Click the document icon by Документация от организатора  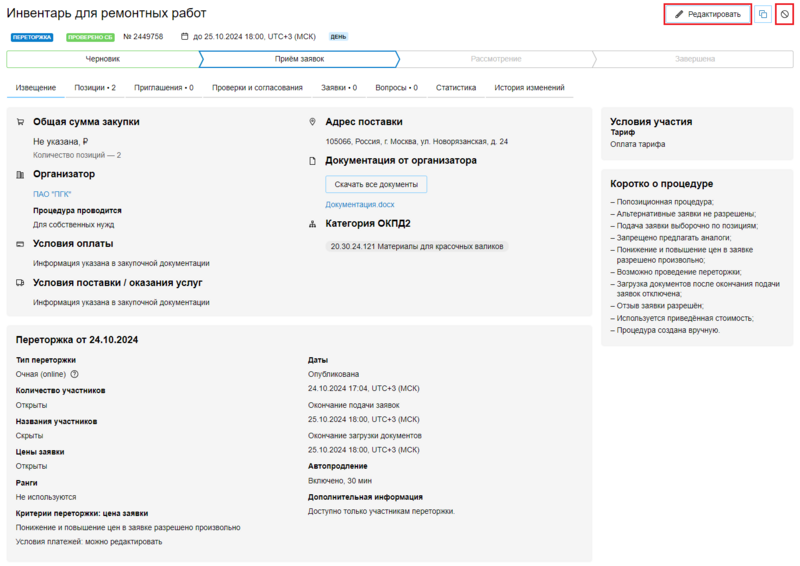[x=313, y=160]
